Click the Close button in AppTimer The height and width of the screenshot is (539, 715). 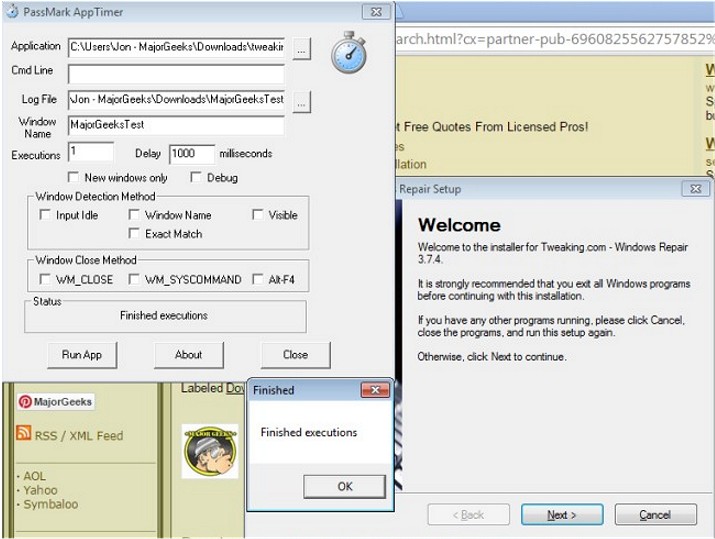coord(295,355)
